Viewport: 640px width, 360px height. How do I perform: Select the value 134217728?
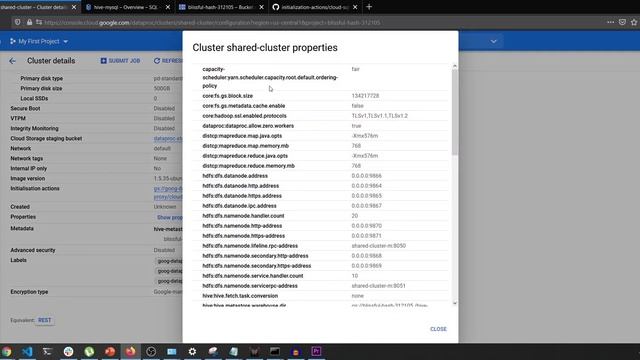[365, 96]
